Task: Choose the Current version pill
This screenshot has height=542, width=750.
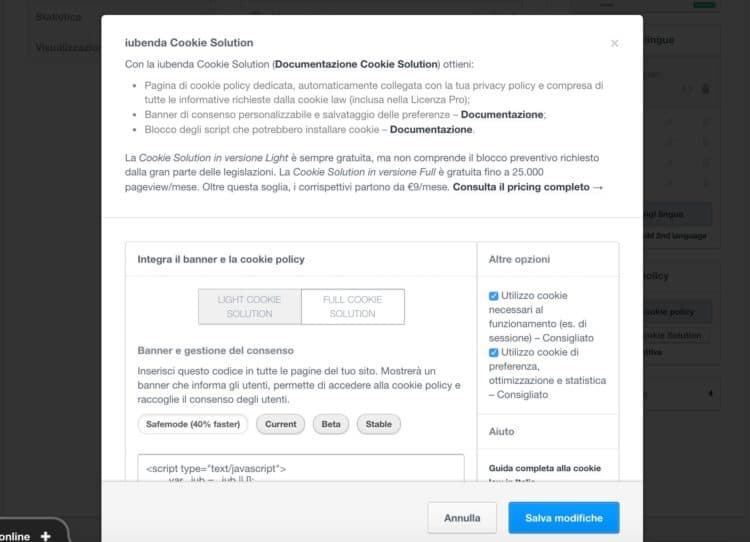Action: 280,424
